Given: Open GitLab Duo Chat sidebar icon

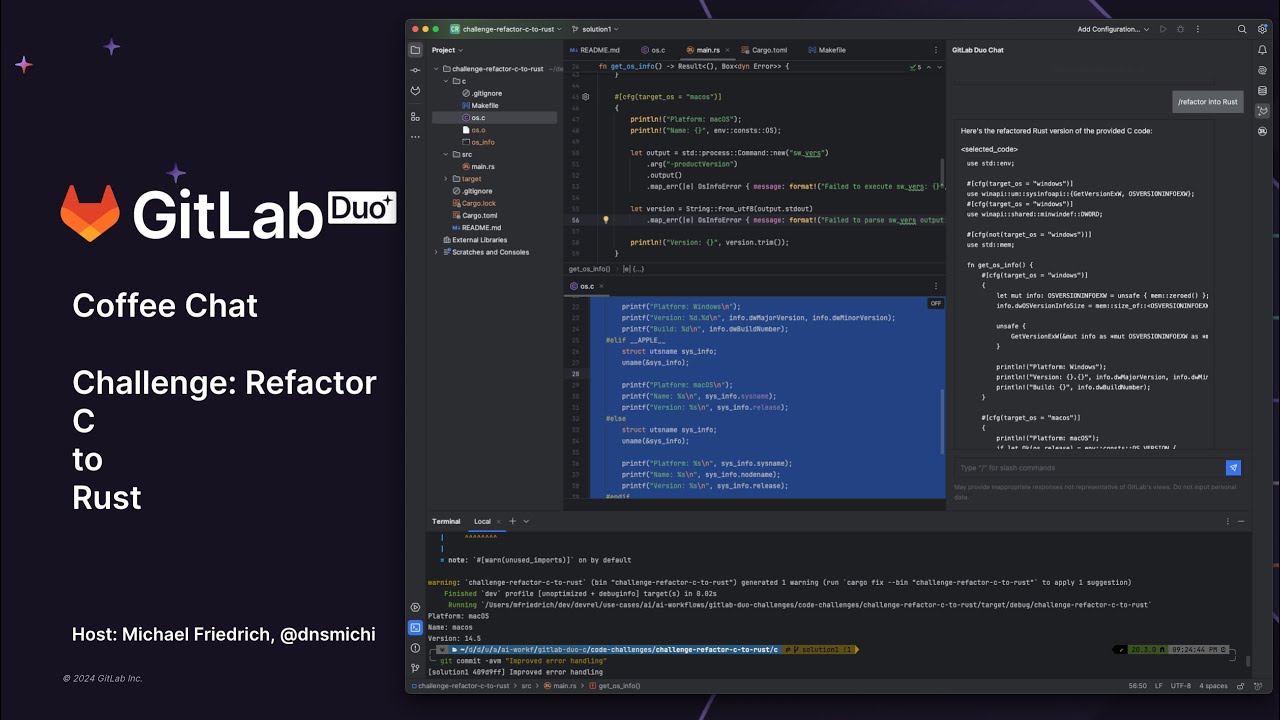Looking at the screenshot, I should 1263,111.
